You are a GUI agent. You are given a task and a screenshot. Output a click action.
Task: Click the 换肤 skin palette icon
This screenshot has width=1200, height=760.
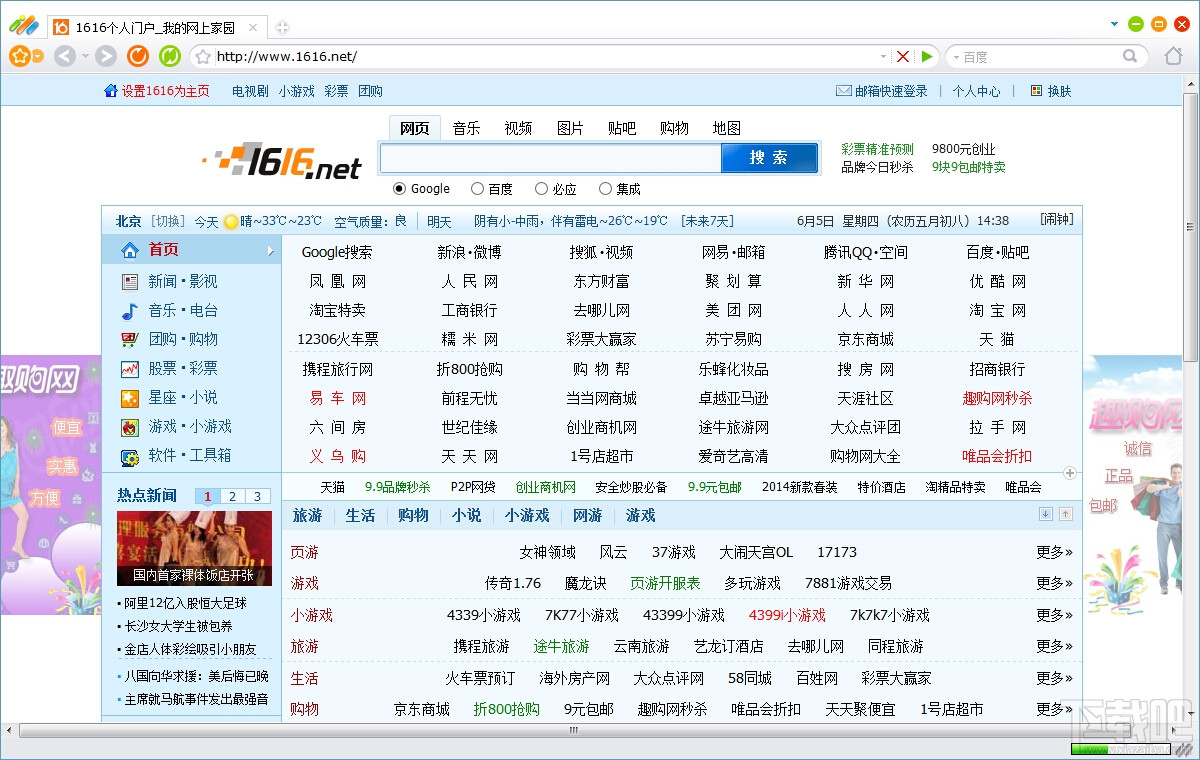point(1036,91)
